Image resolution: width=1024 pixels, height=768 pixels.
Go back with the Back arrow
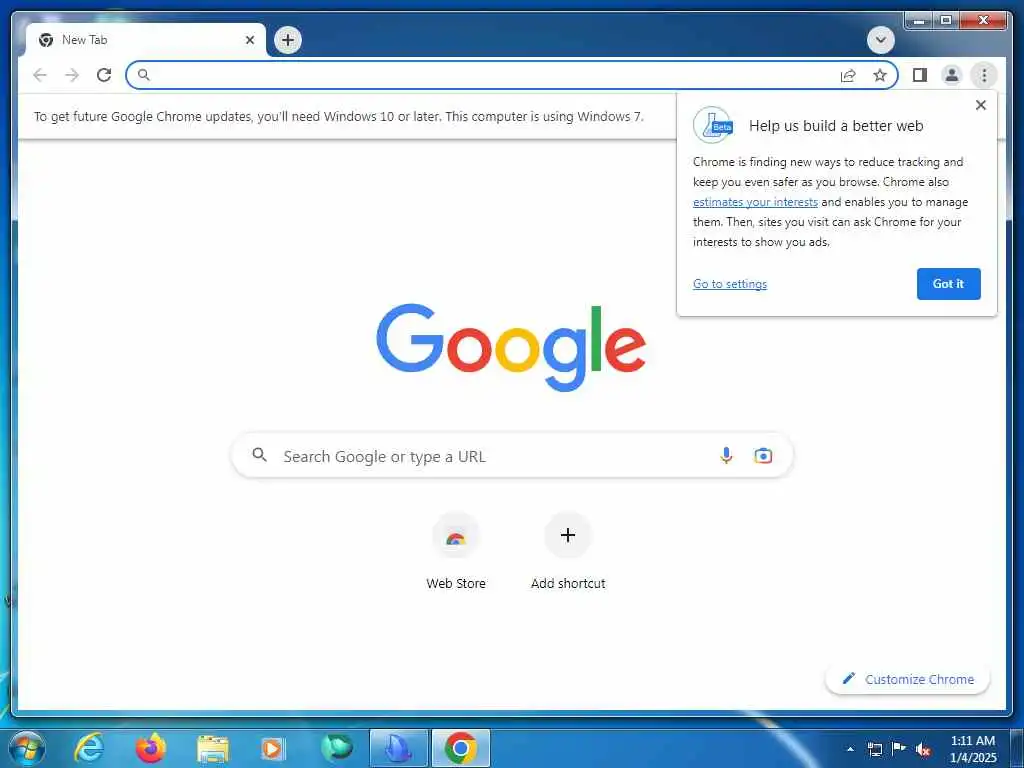(x=40, y=75)
